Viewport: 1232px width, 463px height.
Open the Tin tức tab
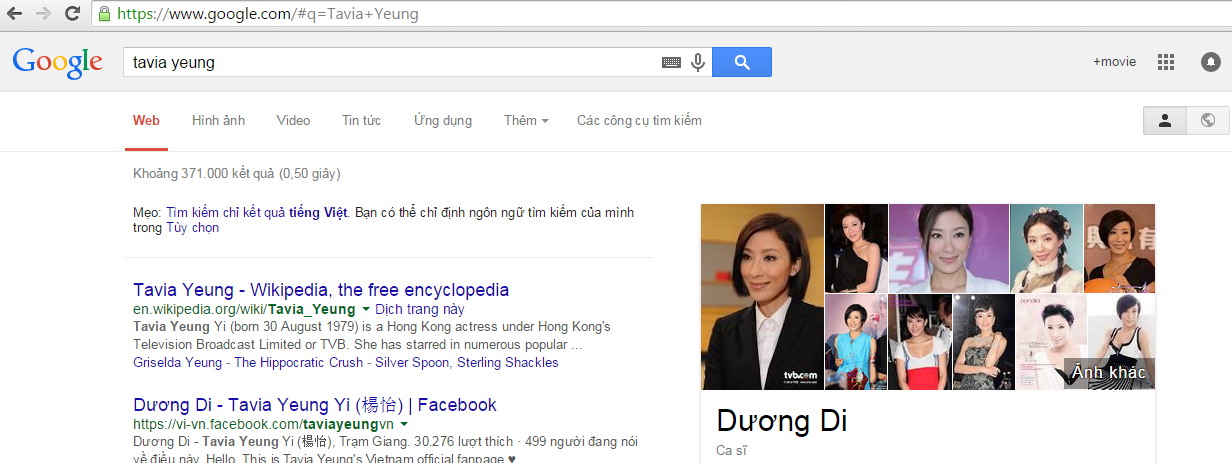pyautogui.click(x=361, y=120)
